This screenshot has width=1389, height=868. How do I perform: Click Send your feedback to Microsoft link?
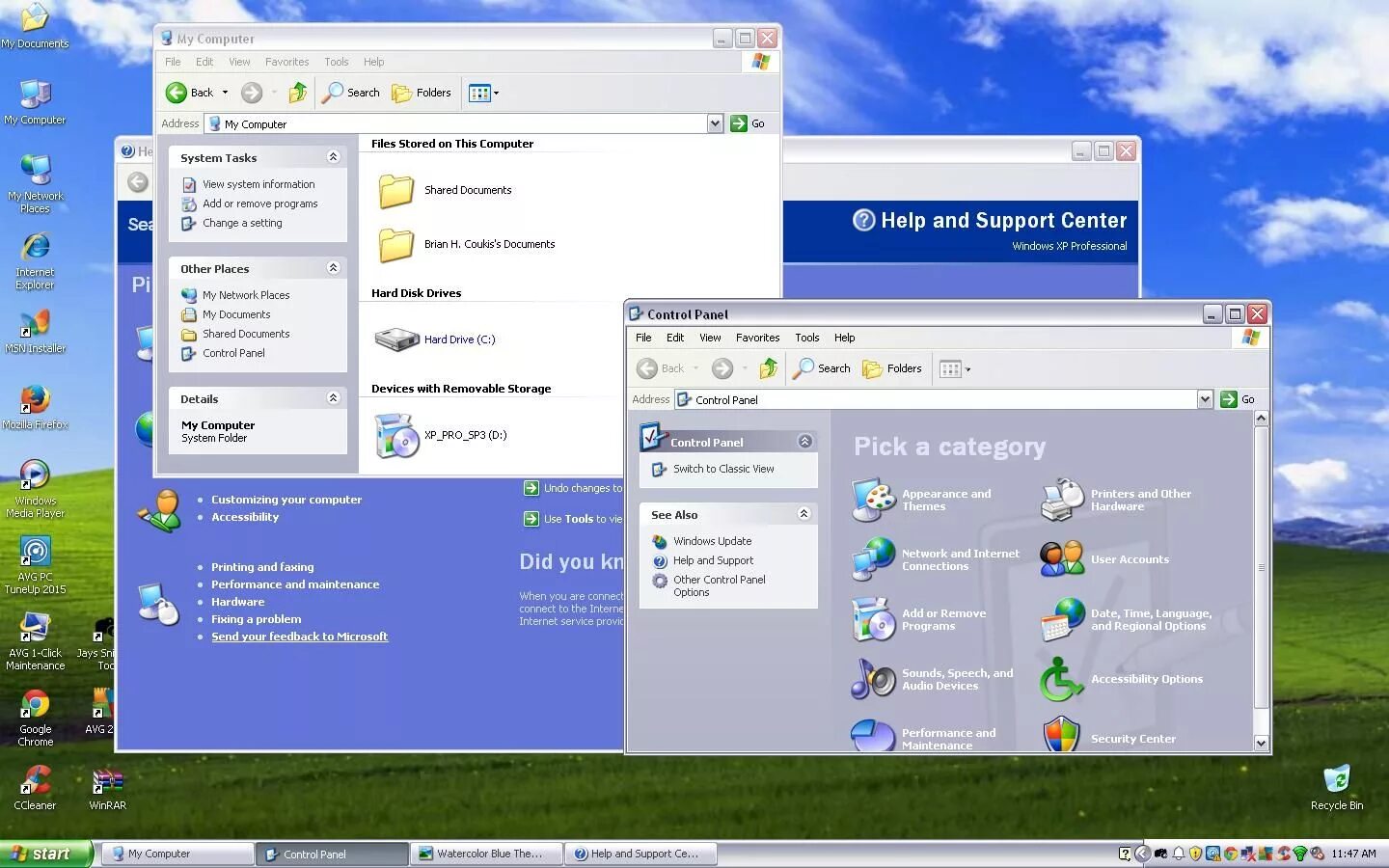(299, 637)
